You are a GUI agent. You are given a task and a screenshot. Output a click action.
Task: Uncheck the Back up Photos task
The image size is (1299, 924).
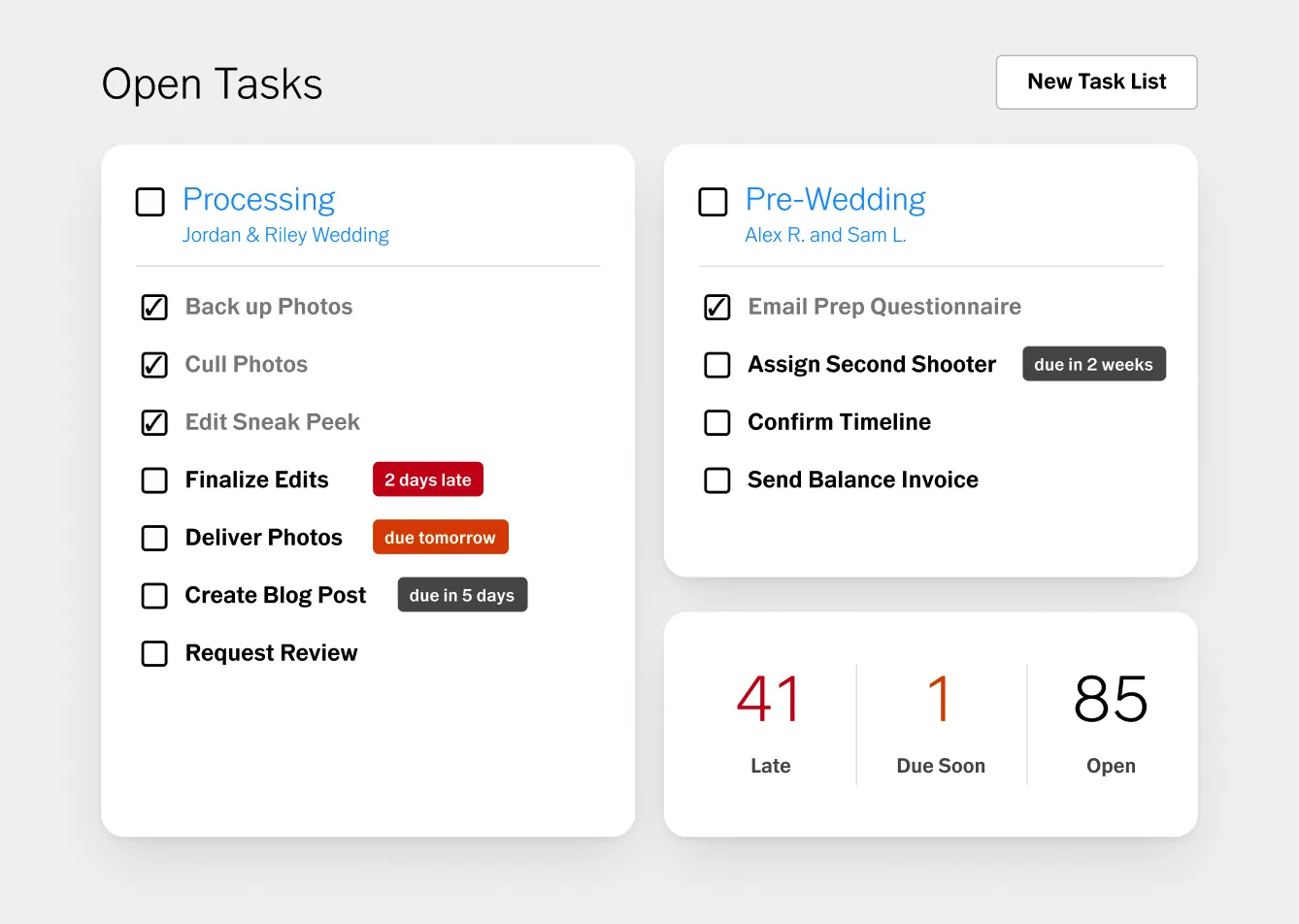click(x=154, y=307)
